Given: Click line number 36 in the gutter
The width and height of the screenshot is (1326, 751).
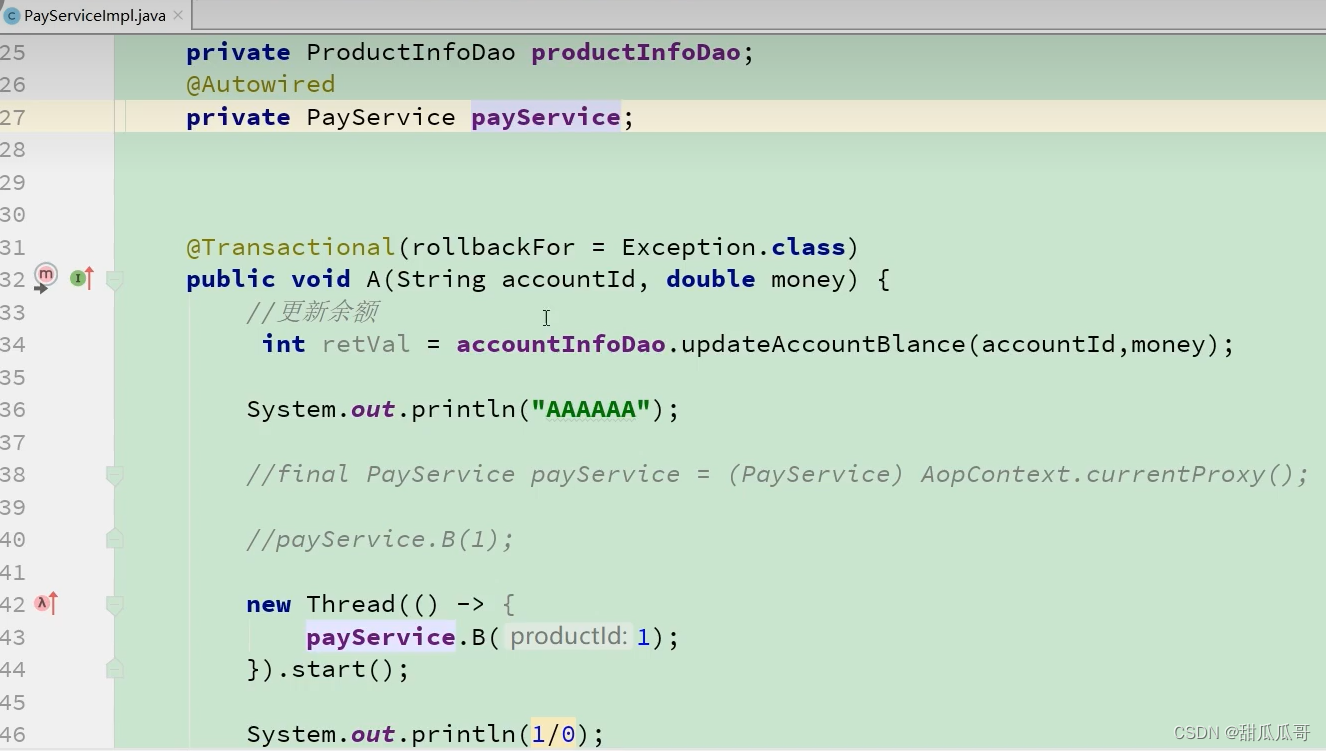Looking at the screenshot, I should point(13,409).
